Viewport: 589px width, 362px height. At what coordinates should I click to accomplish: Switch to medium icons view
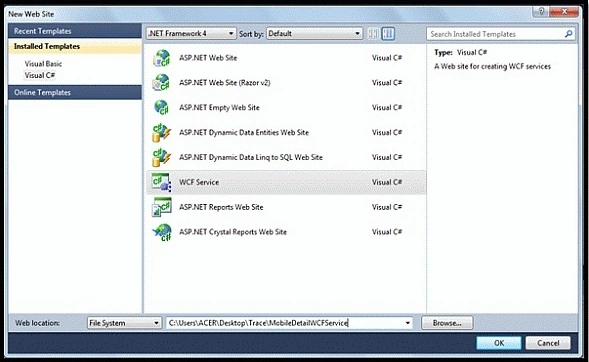[x=388, y=34]
